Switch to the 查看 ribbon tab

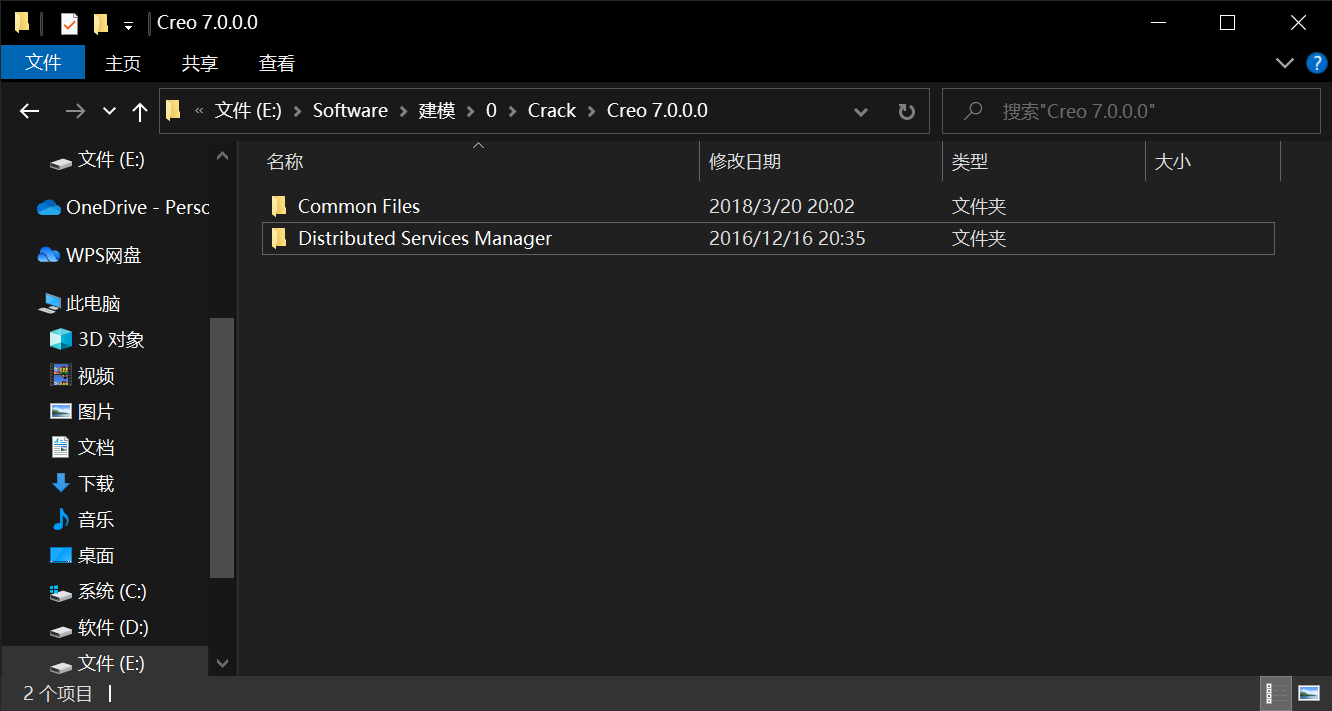(x=277, y=63)
